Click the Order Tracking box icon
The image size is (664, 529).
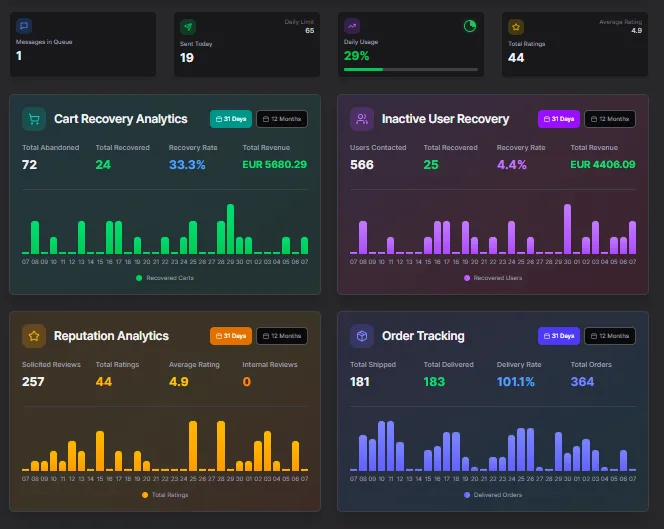[x=362, y=336]
